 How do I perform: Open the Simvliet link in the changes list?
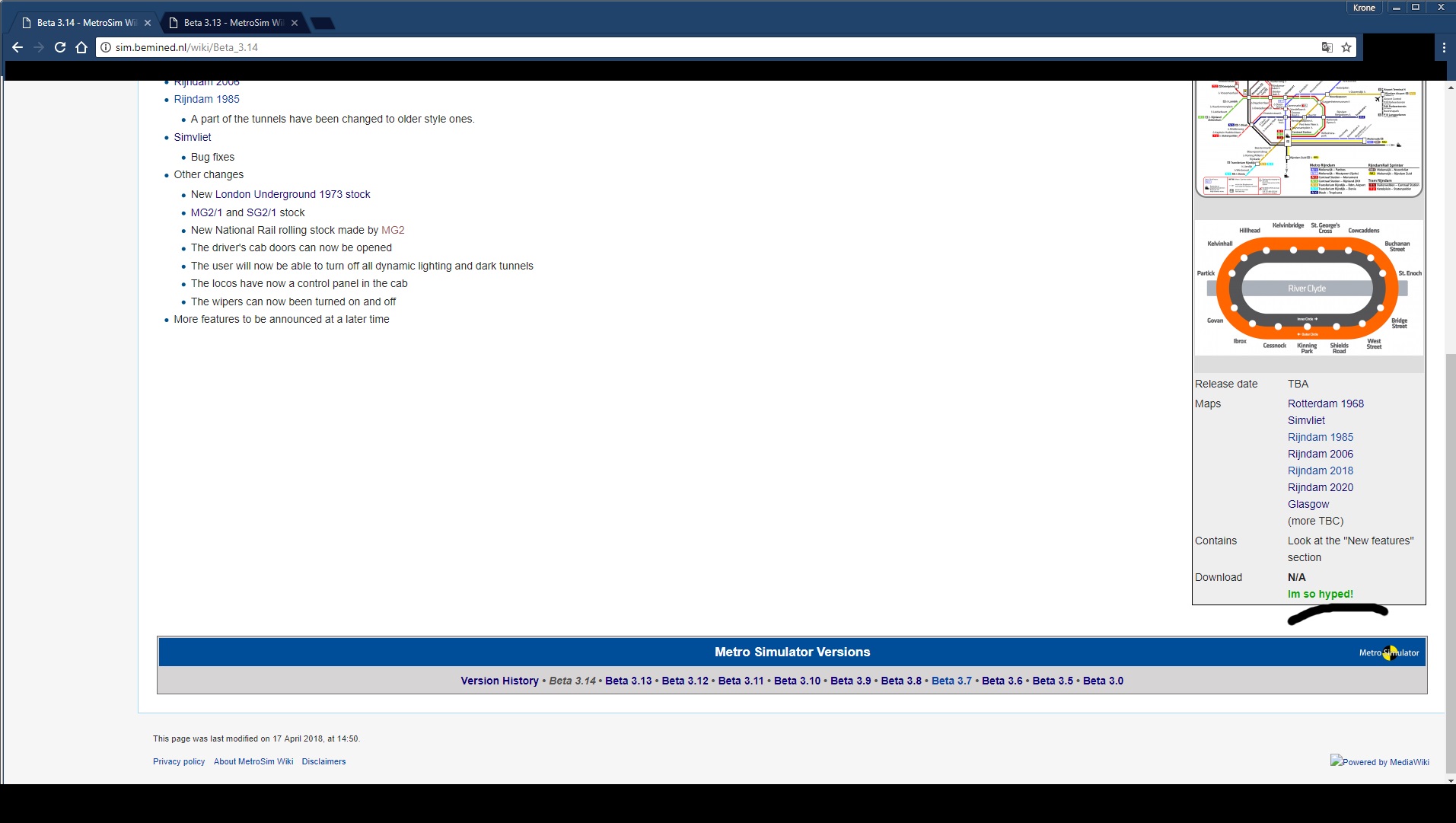pos(193,137)
